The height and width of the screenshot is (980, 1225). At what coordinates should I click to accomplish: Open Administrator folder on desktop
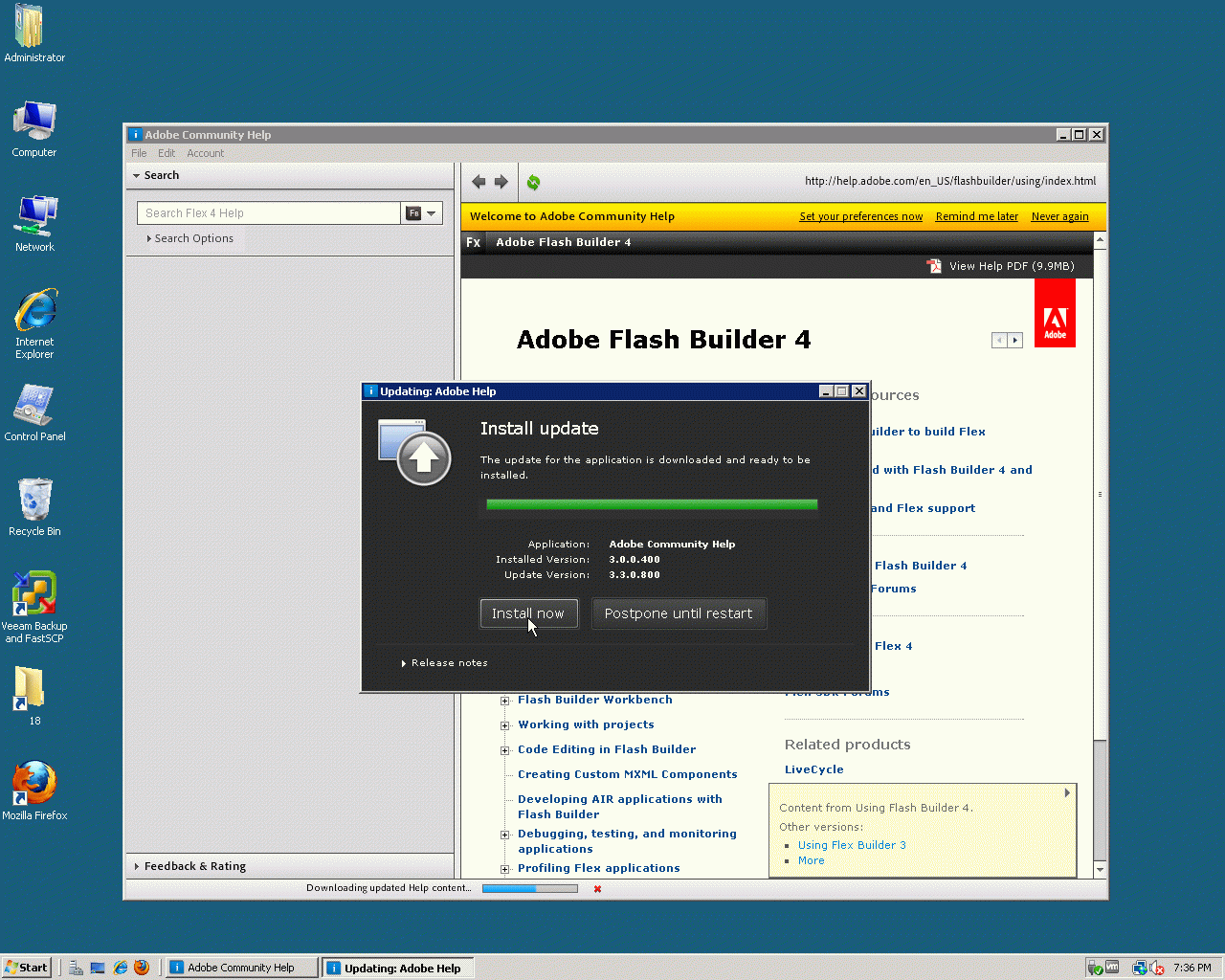[x=34, y=33]
